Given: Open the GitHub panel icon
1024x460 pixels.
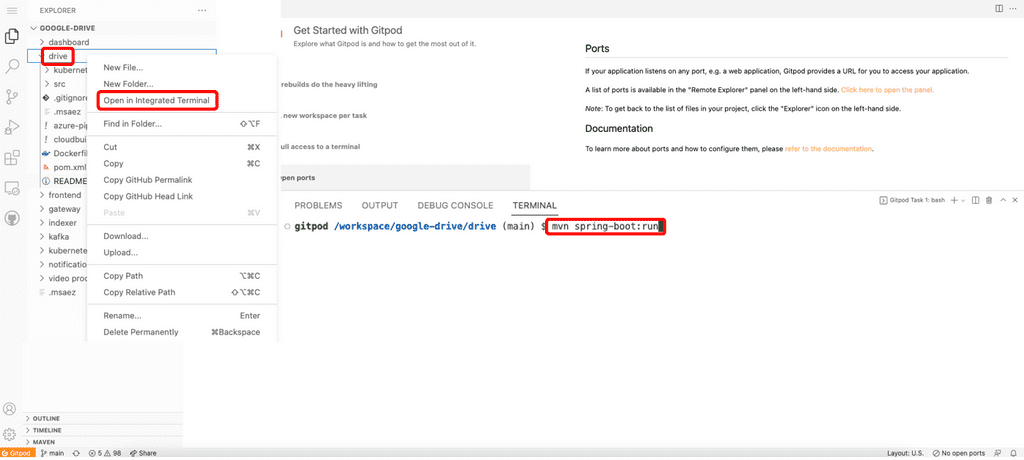Looking at the screenshot, I should (12, 217).
